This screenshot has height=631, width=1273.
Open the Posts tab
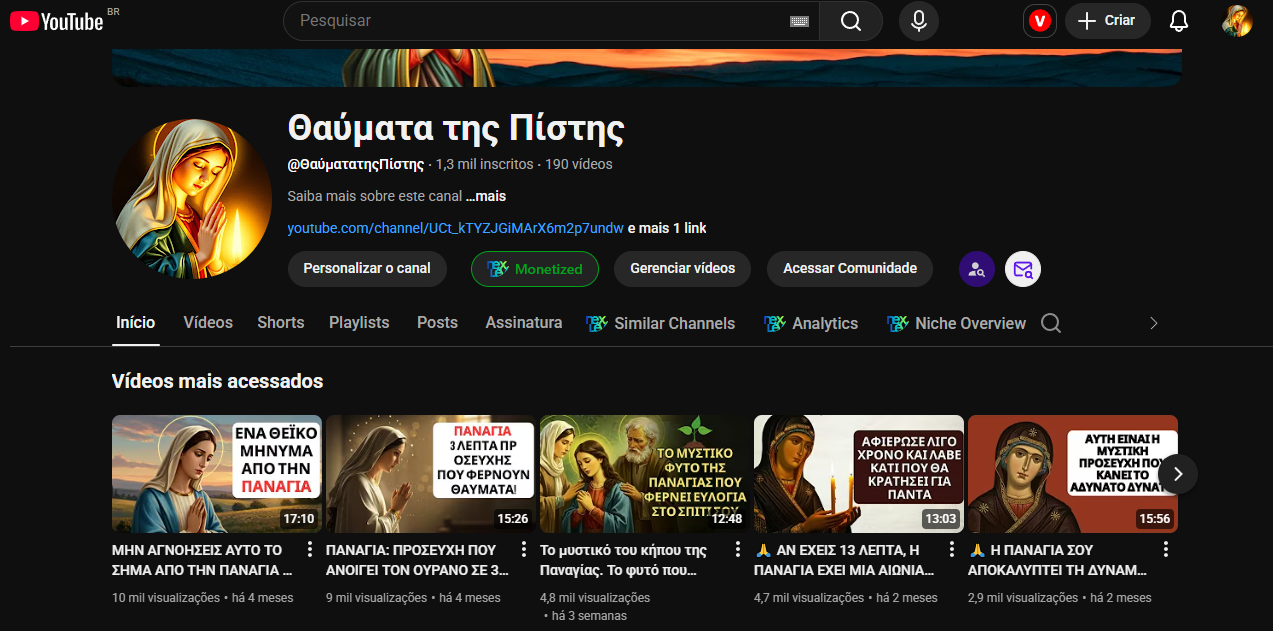437,323
